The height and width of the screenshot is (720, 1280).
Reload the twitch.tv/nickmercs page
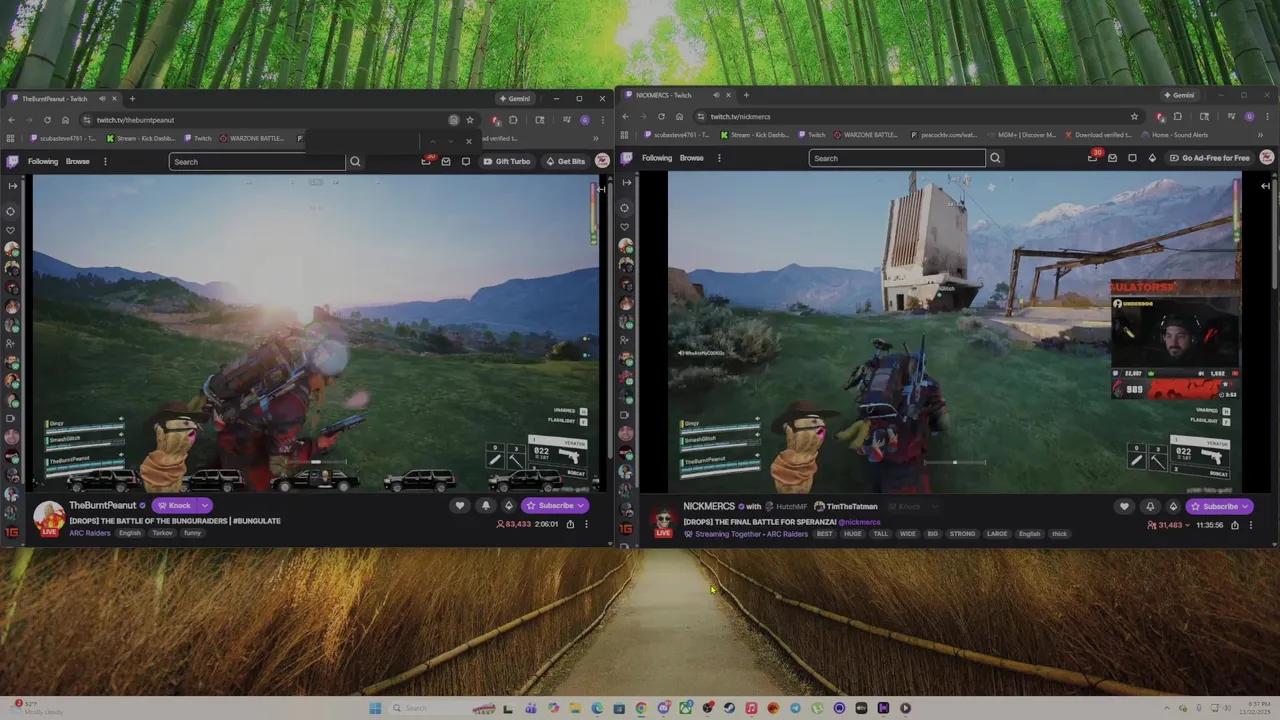pos(661,116)
